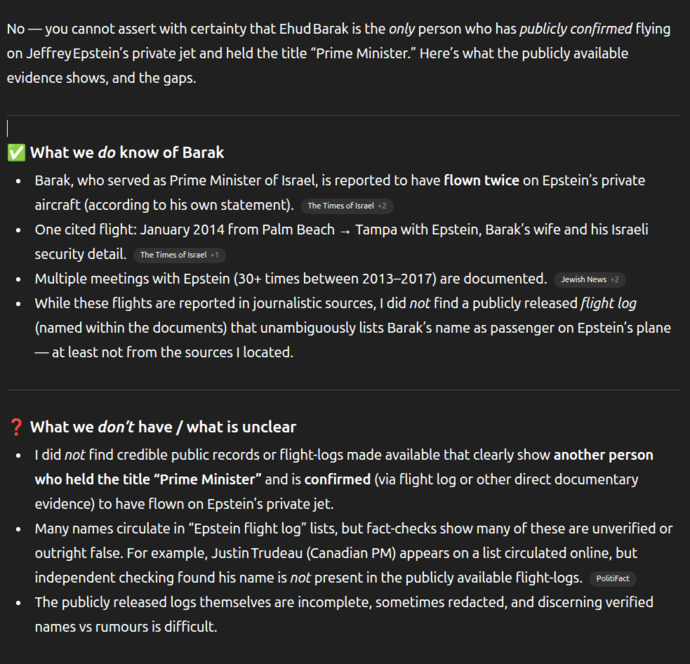Select the heading What we do know of Barak

tap(127, 153)
